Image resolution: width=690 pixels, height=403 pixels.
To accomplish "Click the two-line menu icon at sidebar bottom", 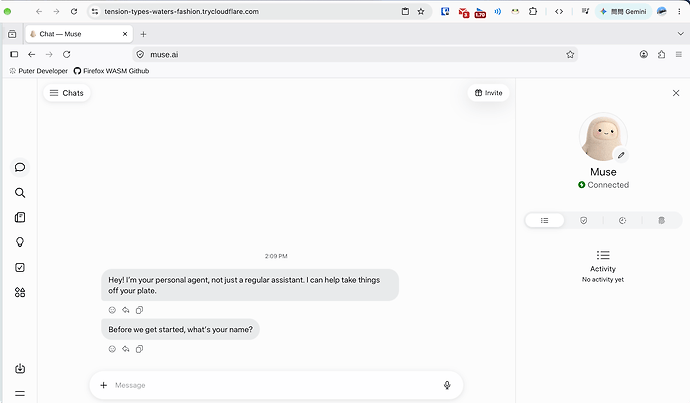I will (20, 394).
